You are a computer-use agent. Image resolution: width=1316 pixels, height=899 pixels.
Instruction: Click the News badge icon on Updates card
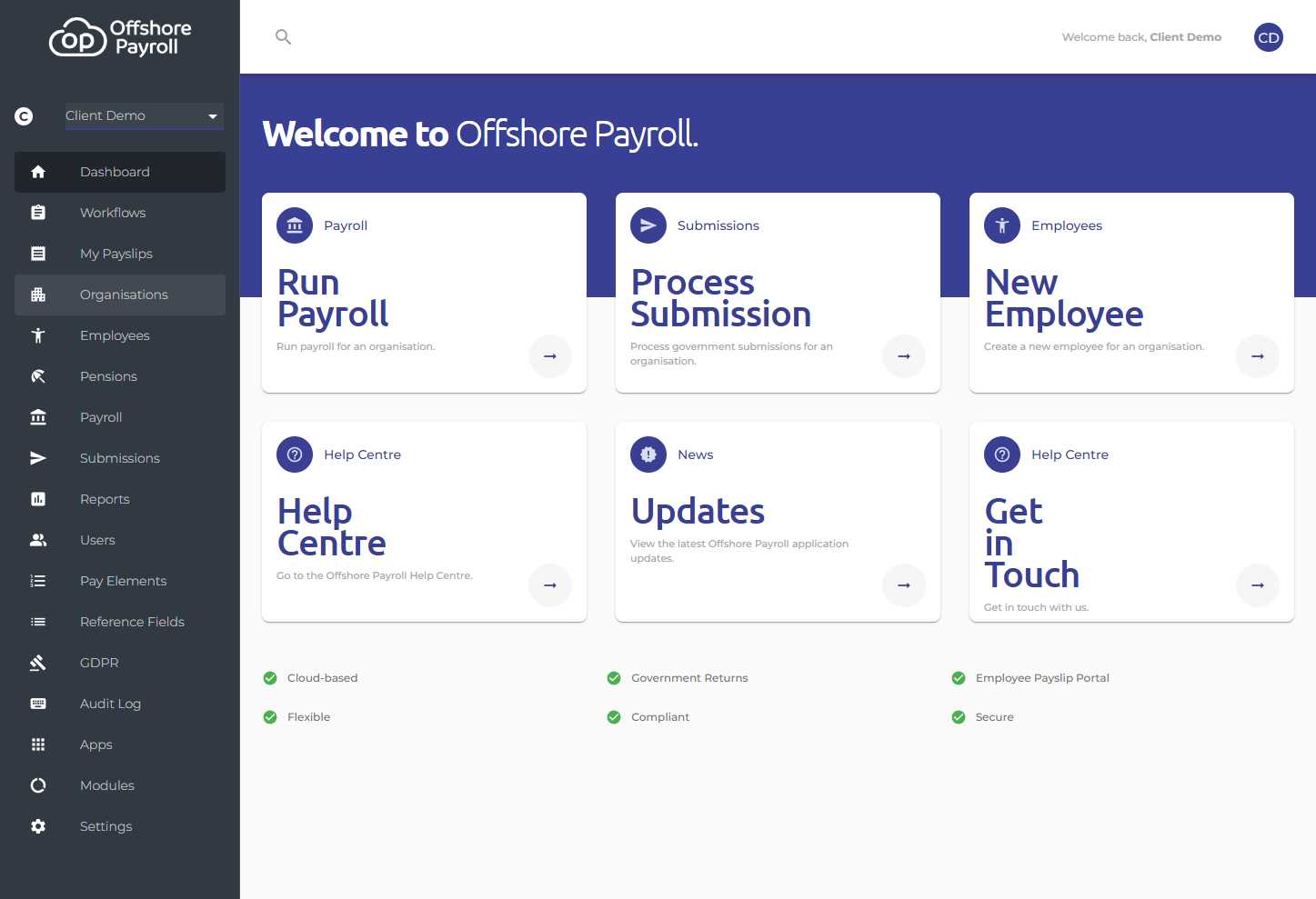coord(648,454)
